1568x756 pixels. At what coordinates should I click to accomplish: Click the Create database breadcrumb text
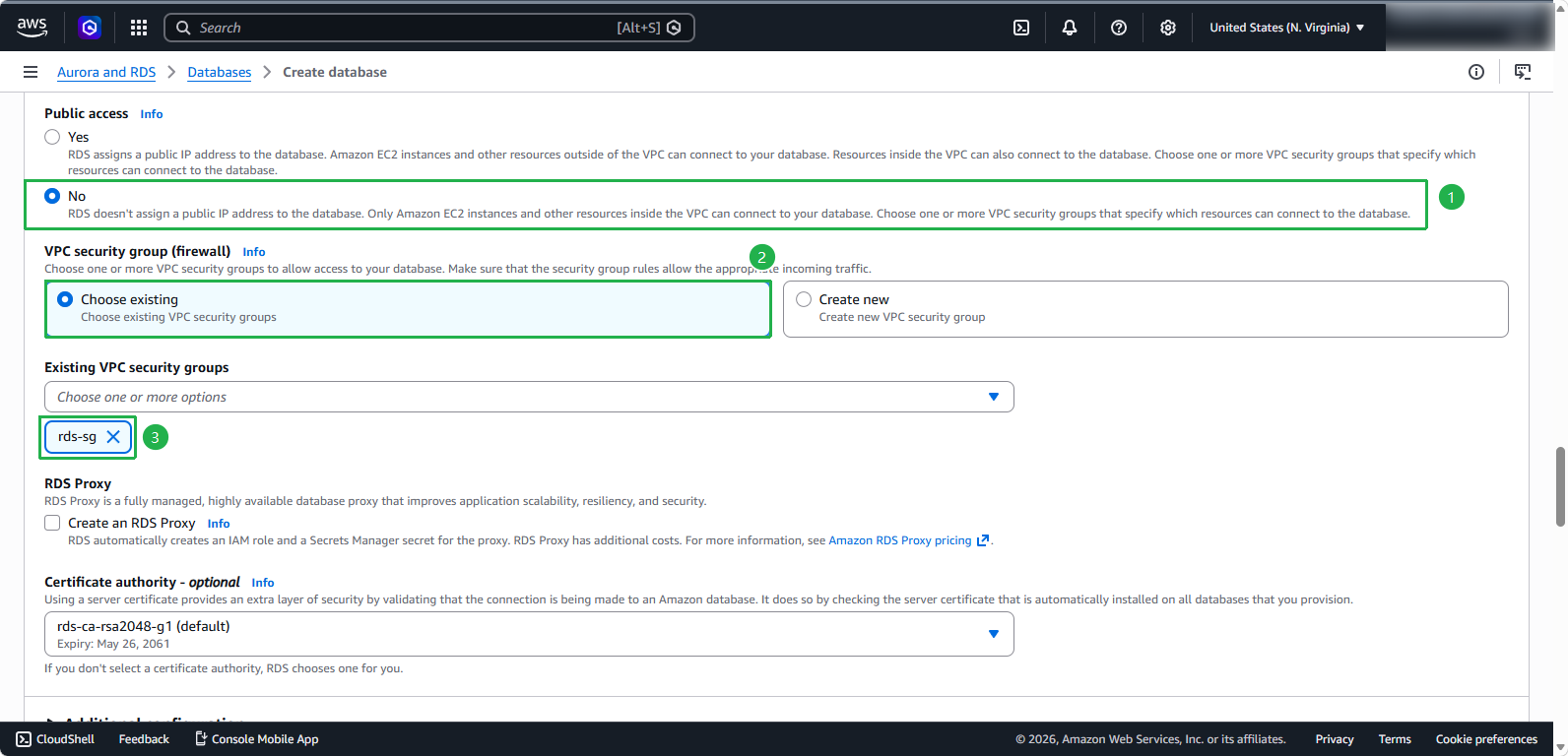[x=335, y=72]
